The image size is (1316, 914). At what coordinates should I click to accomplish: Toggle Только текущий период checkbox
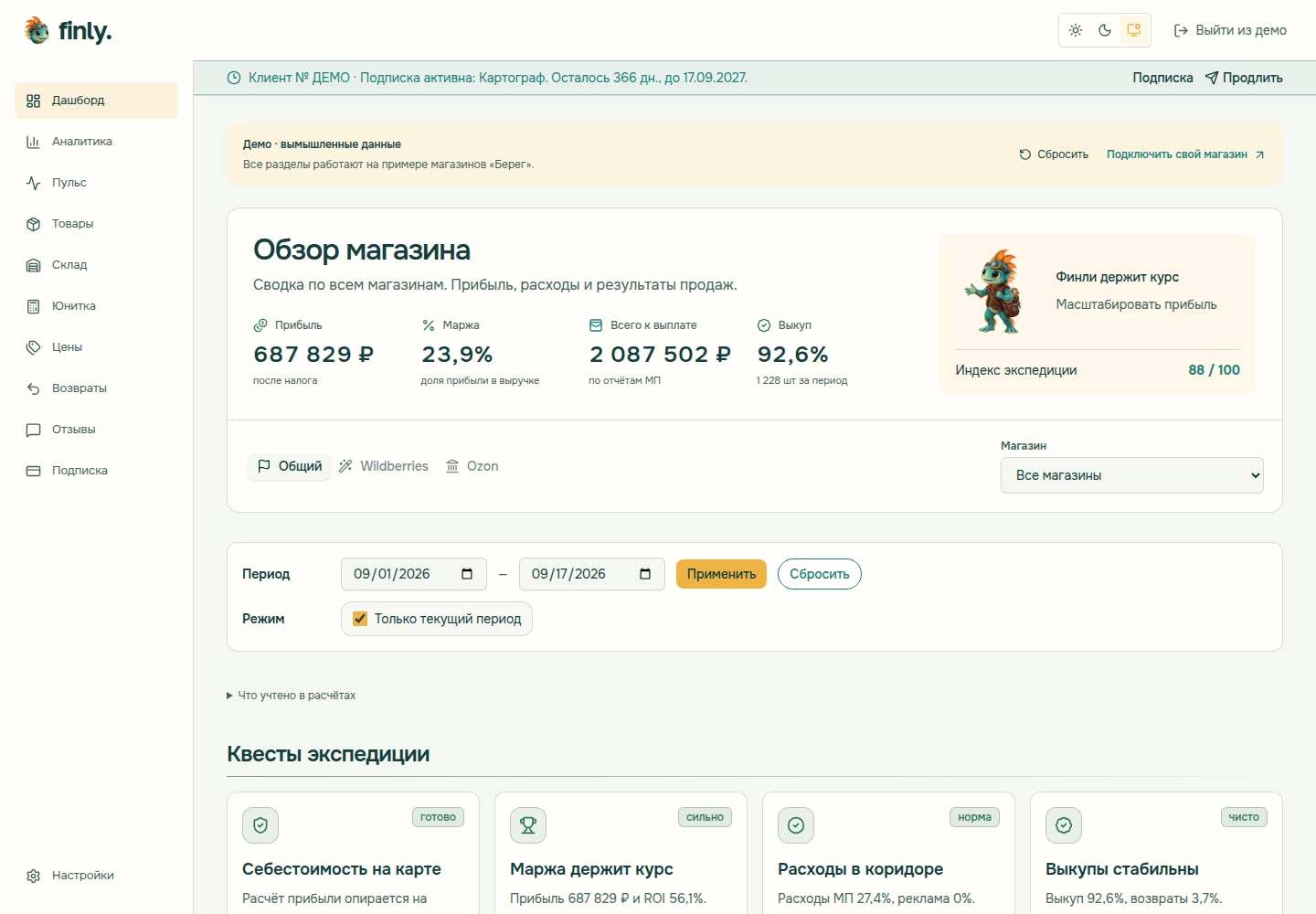tap(360, 619)
